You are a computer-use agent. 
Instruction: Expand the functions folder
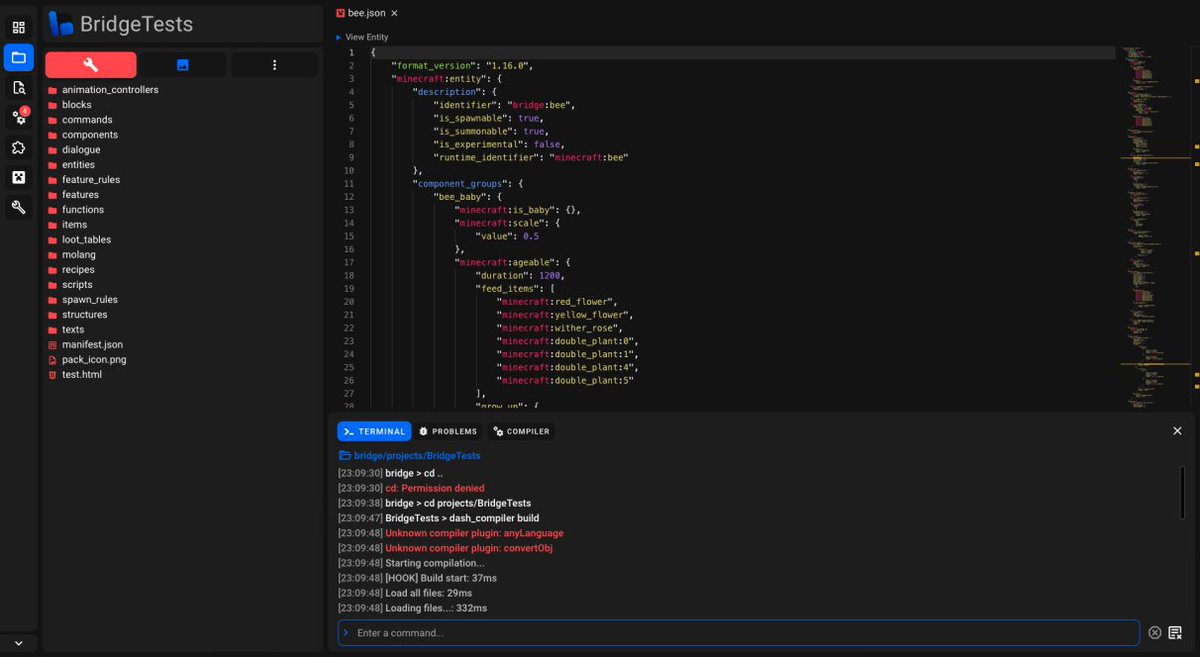76,210
